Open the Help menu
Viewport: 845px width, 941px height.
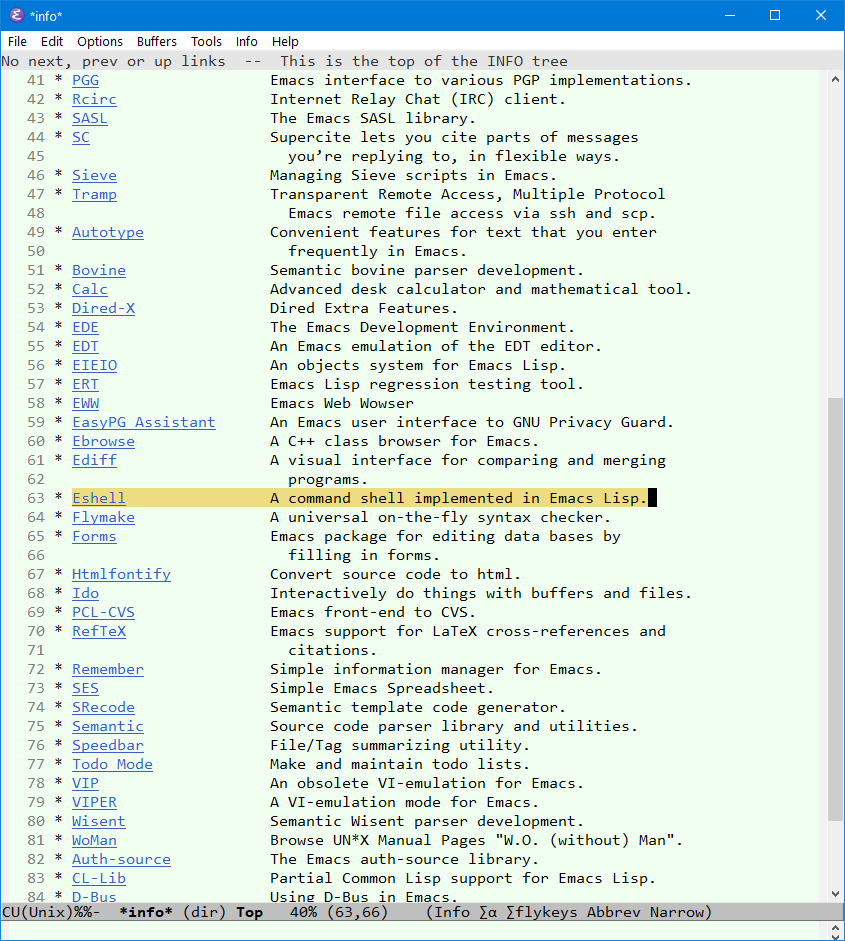click(285, 41)
